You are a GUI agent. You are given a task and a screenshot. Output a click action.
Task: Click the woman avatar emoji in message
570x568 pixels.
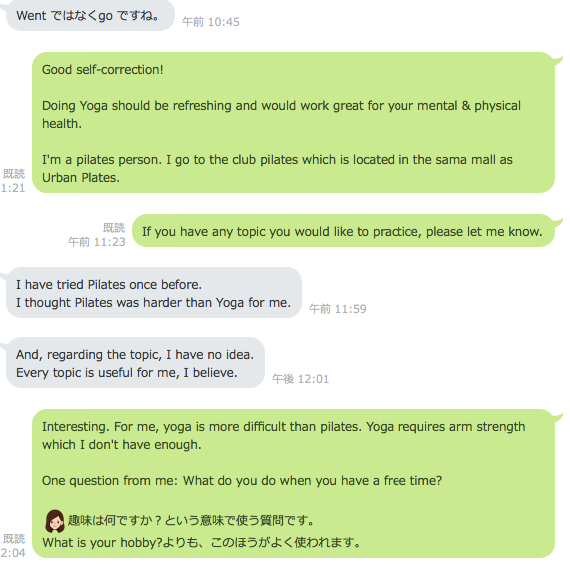[x=55, y=521]
